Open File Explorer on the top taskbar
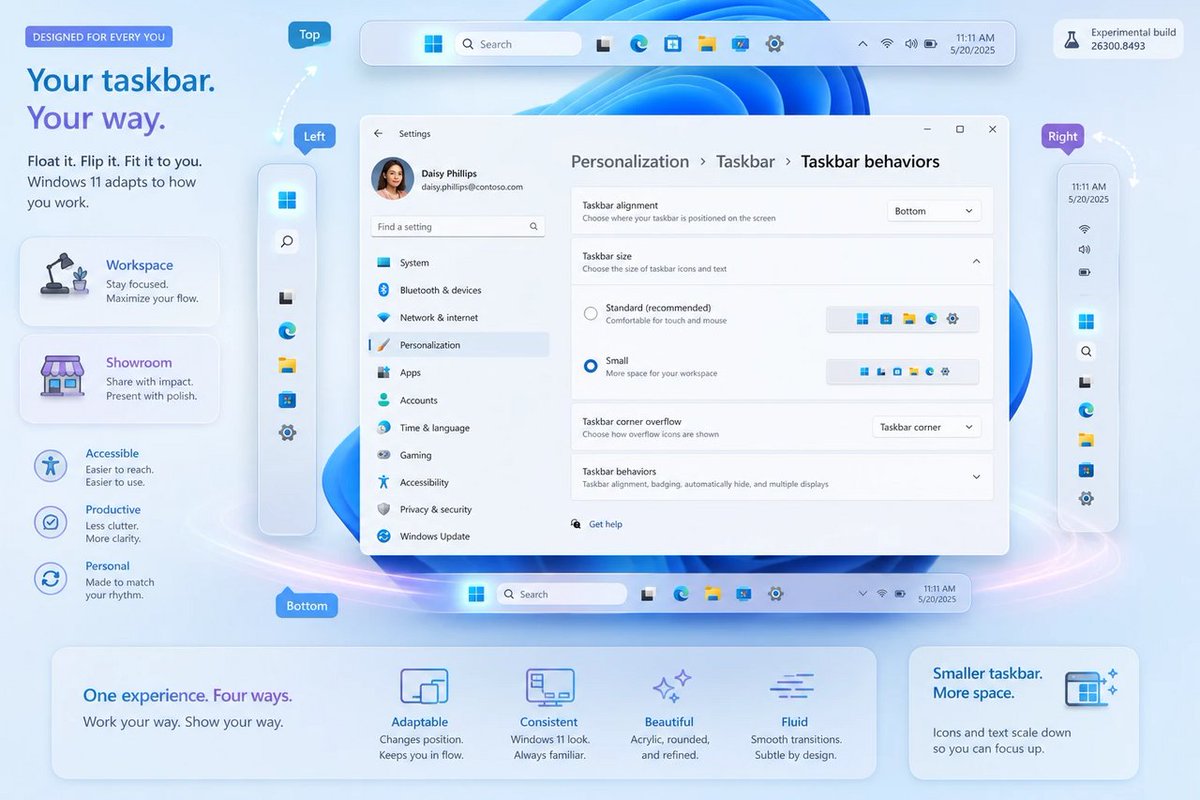This screenshot has width=1200, height=800. pos(707,44)
